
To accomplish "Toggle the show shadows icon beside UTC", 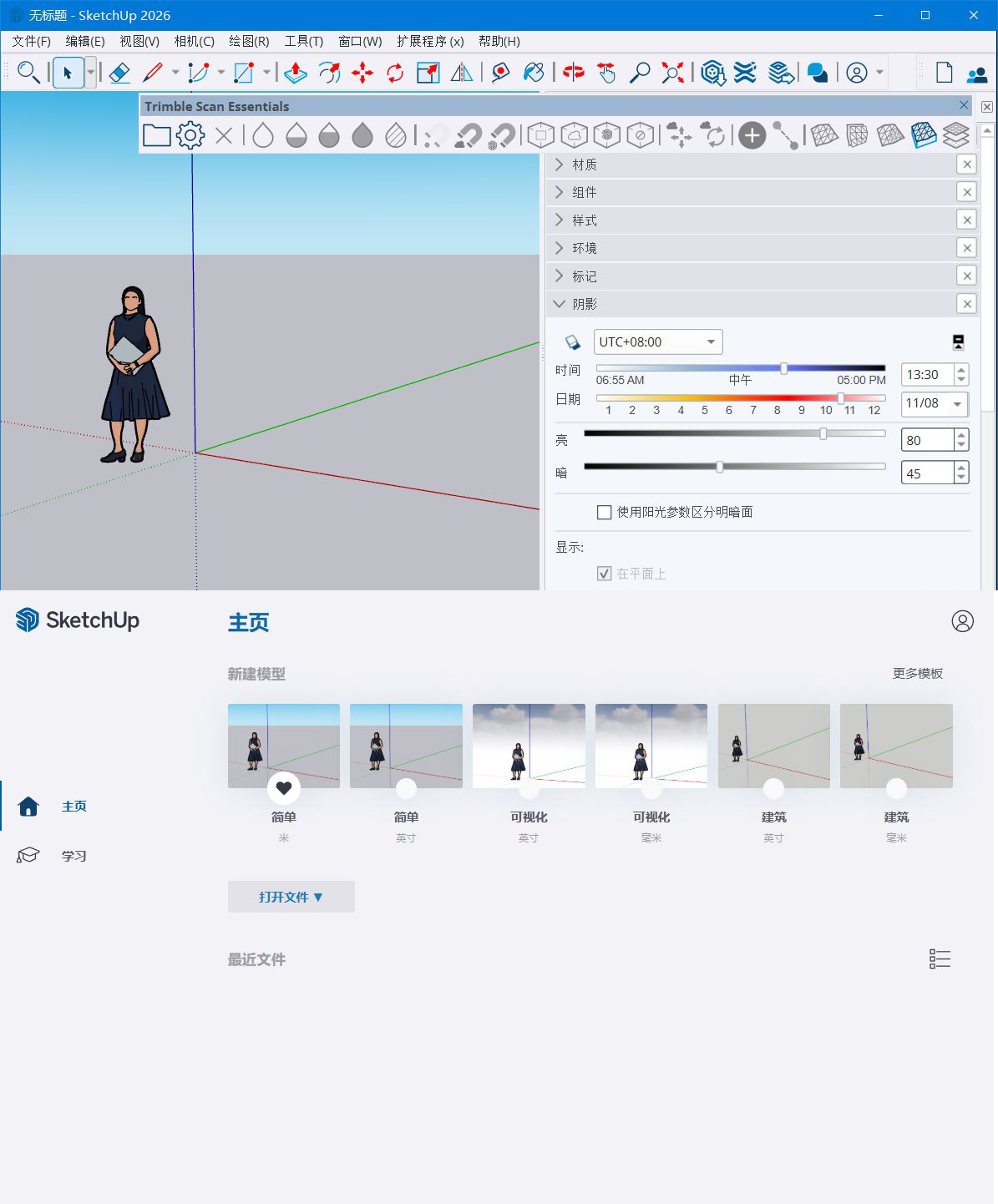I will pos(573,342).
